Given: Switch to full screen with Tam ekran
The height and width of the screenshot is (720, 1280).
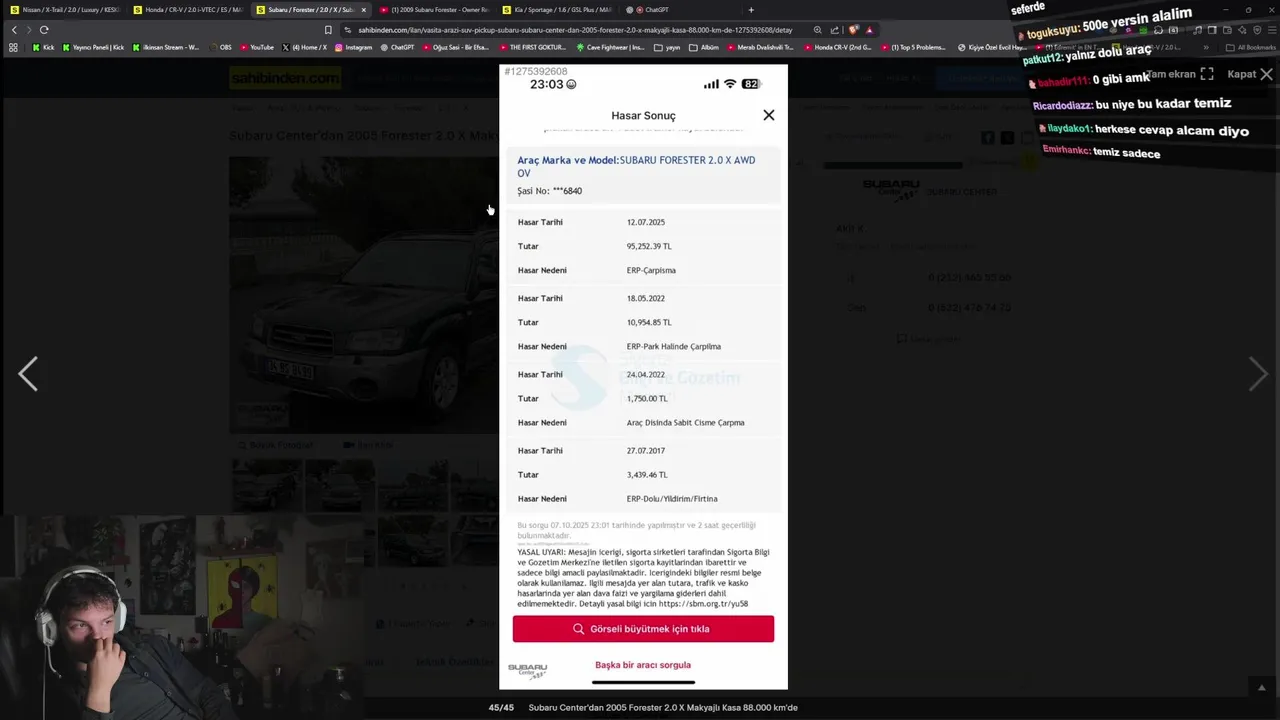Looking at the screenshot, I should [1180, 74].
